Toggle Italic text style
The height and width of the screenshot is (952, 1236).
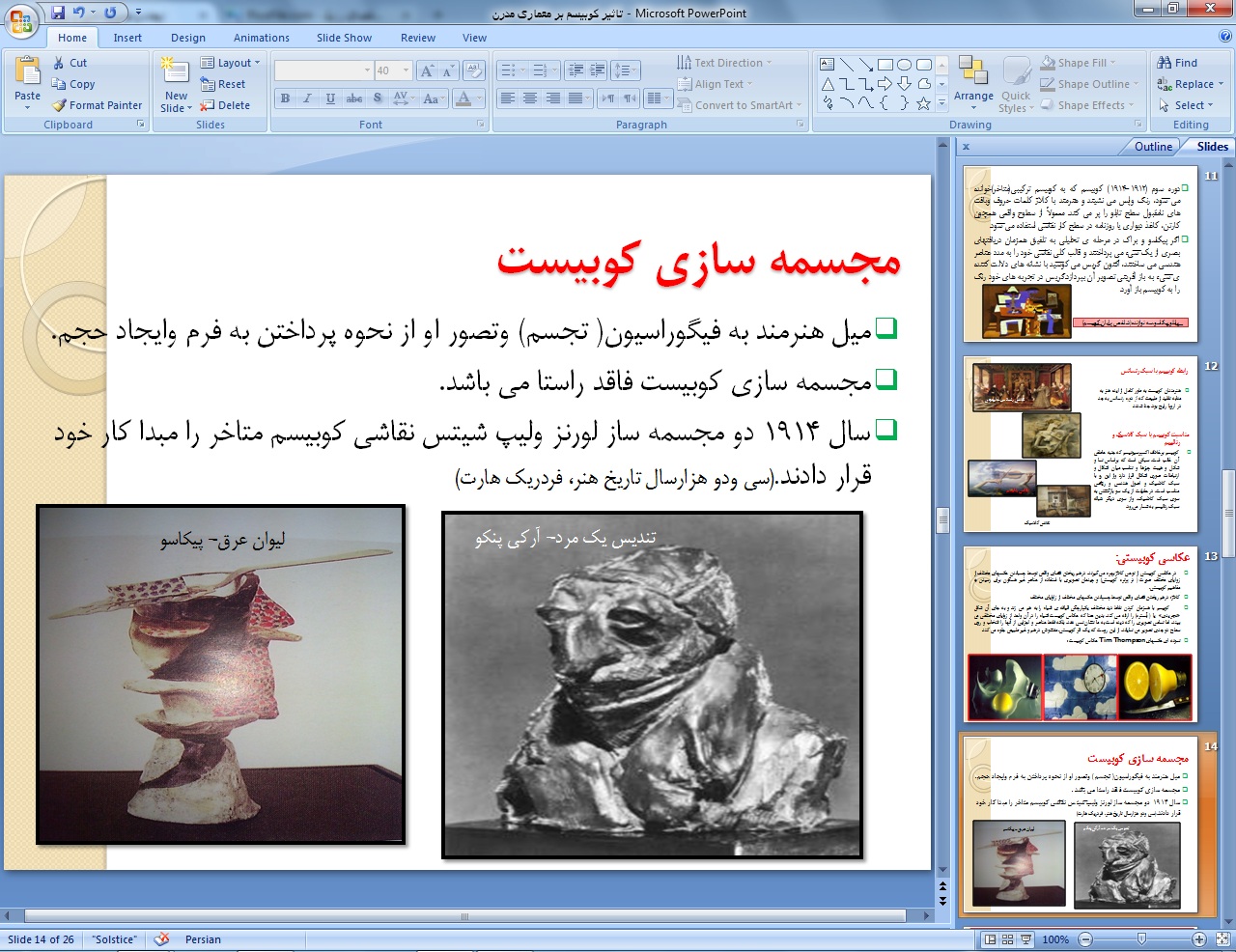tap(307, 98)
